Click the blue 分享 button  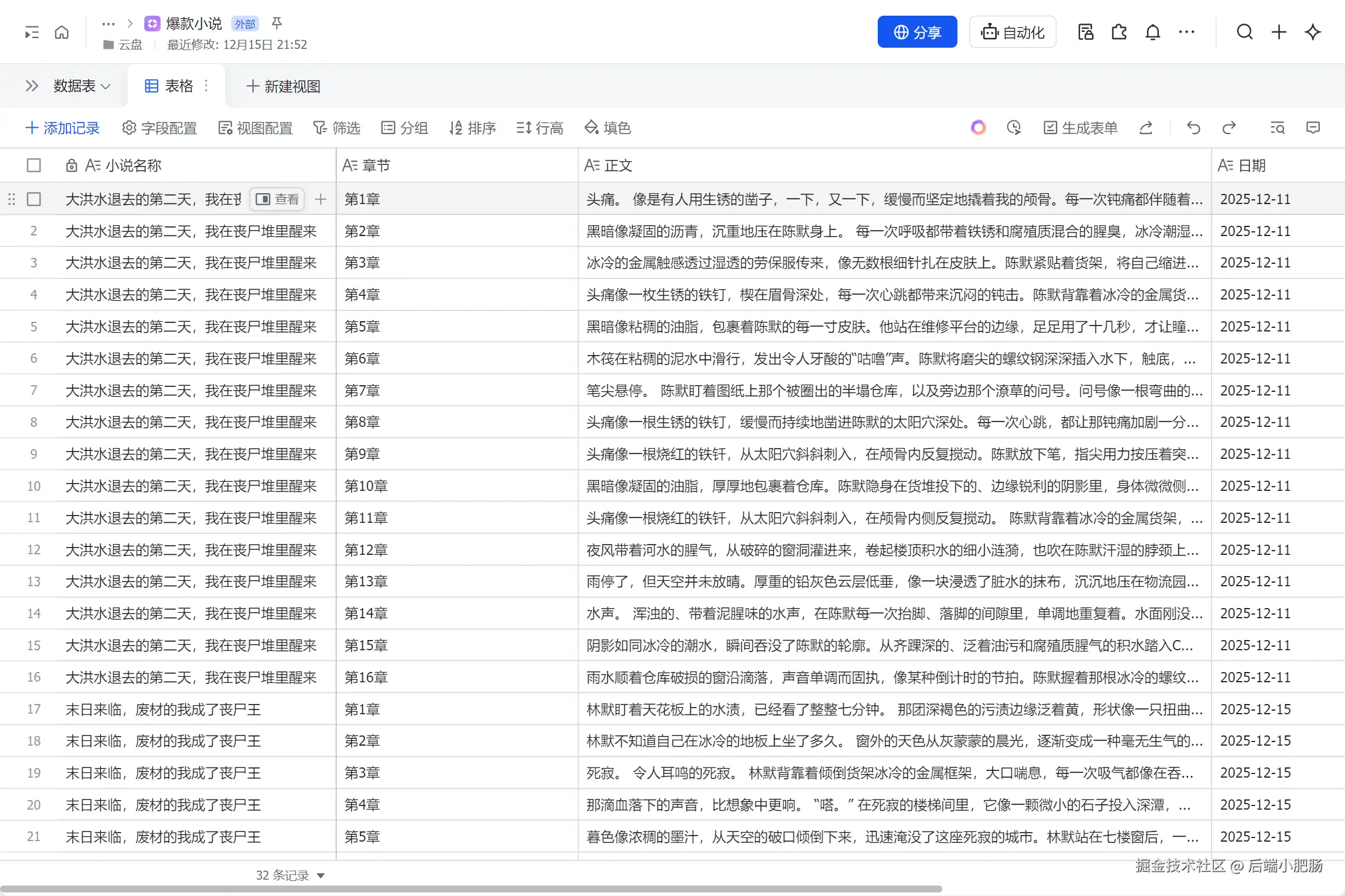[916, 32]
